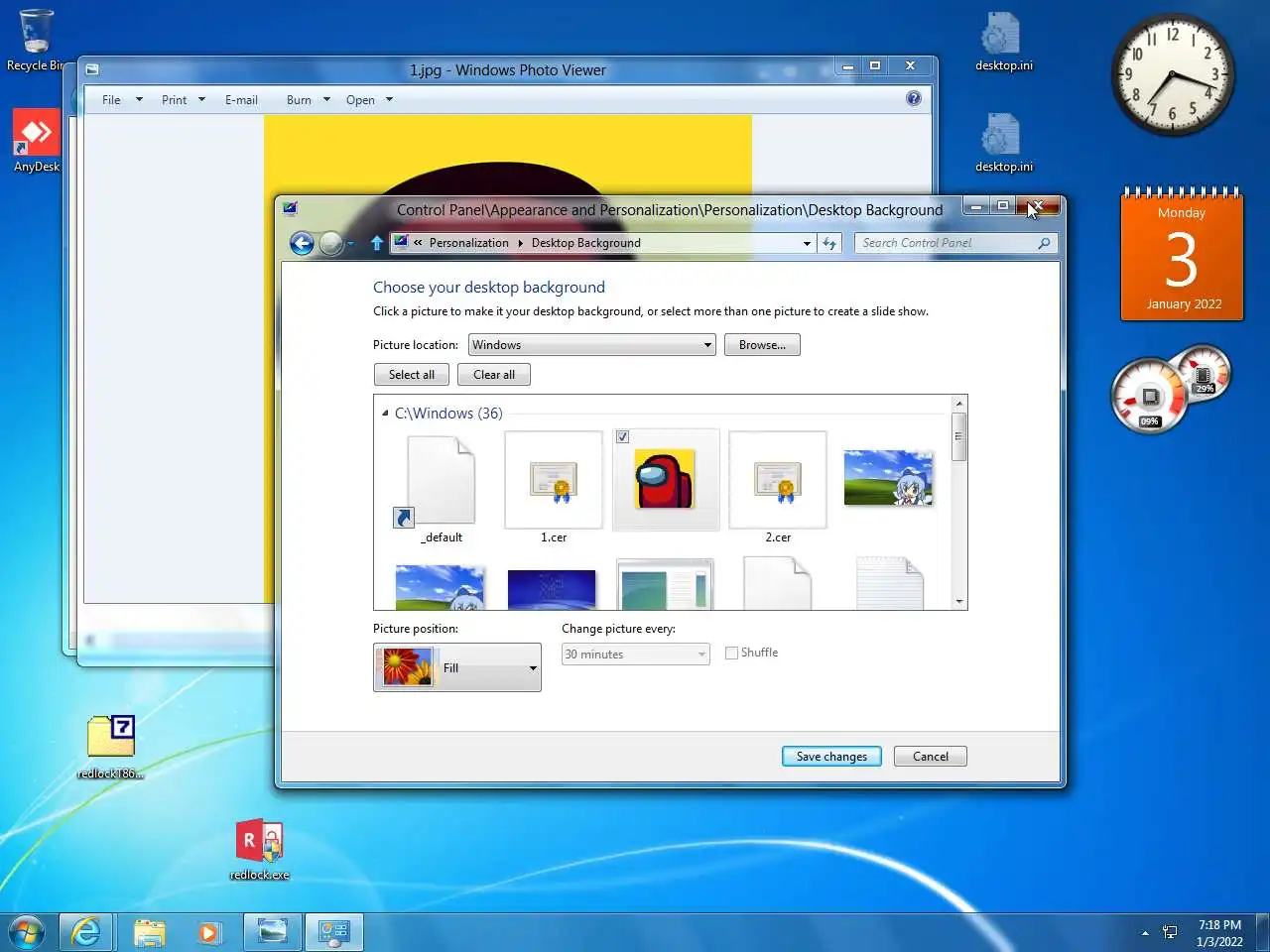Click the Browse... button

click(762, 345)
